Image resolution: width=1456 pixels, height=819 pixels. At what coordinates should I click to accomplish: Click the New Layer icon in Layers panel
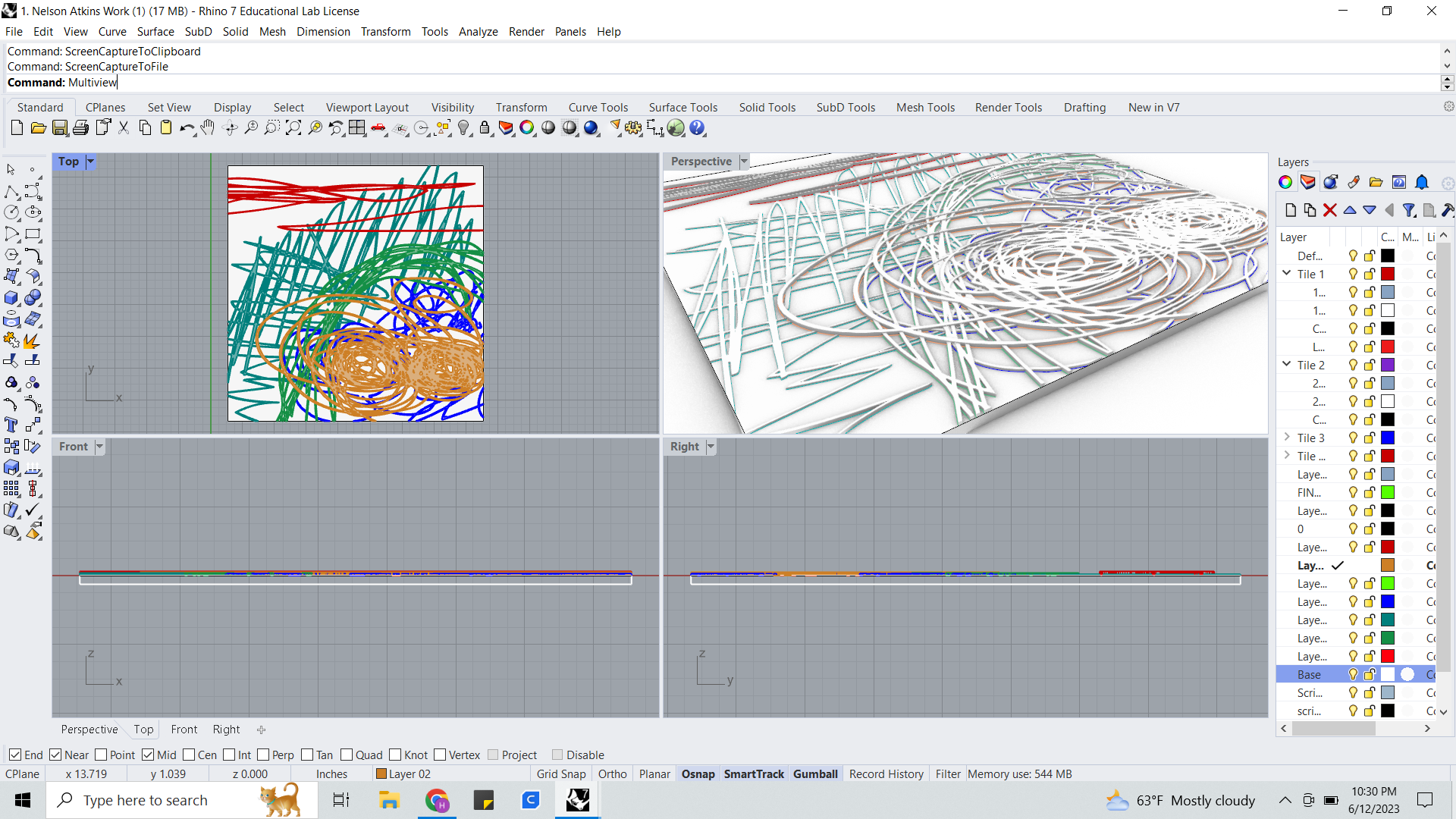[1290, 210]
